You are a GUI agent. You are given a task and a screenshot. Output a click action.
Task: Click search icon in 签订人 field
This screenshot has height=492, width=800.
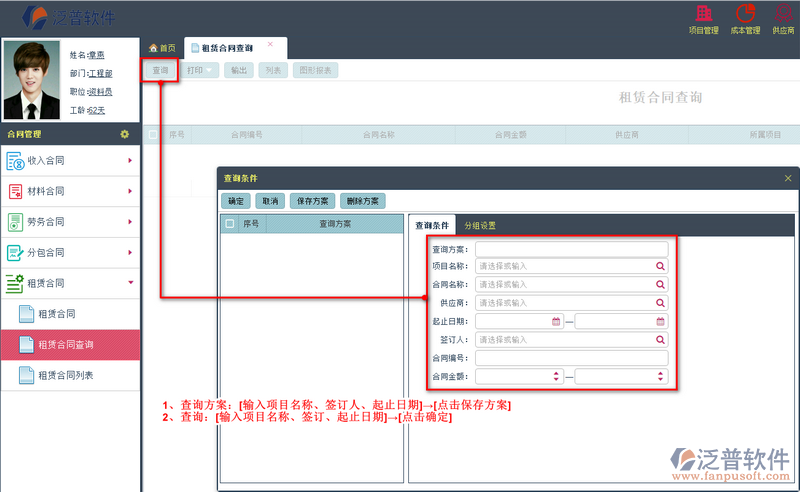[660, 339]
